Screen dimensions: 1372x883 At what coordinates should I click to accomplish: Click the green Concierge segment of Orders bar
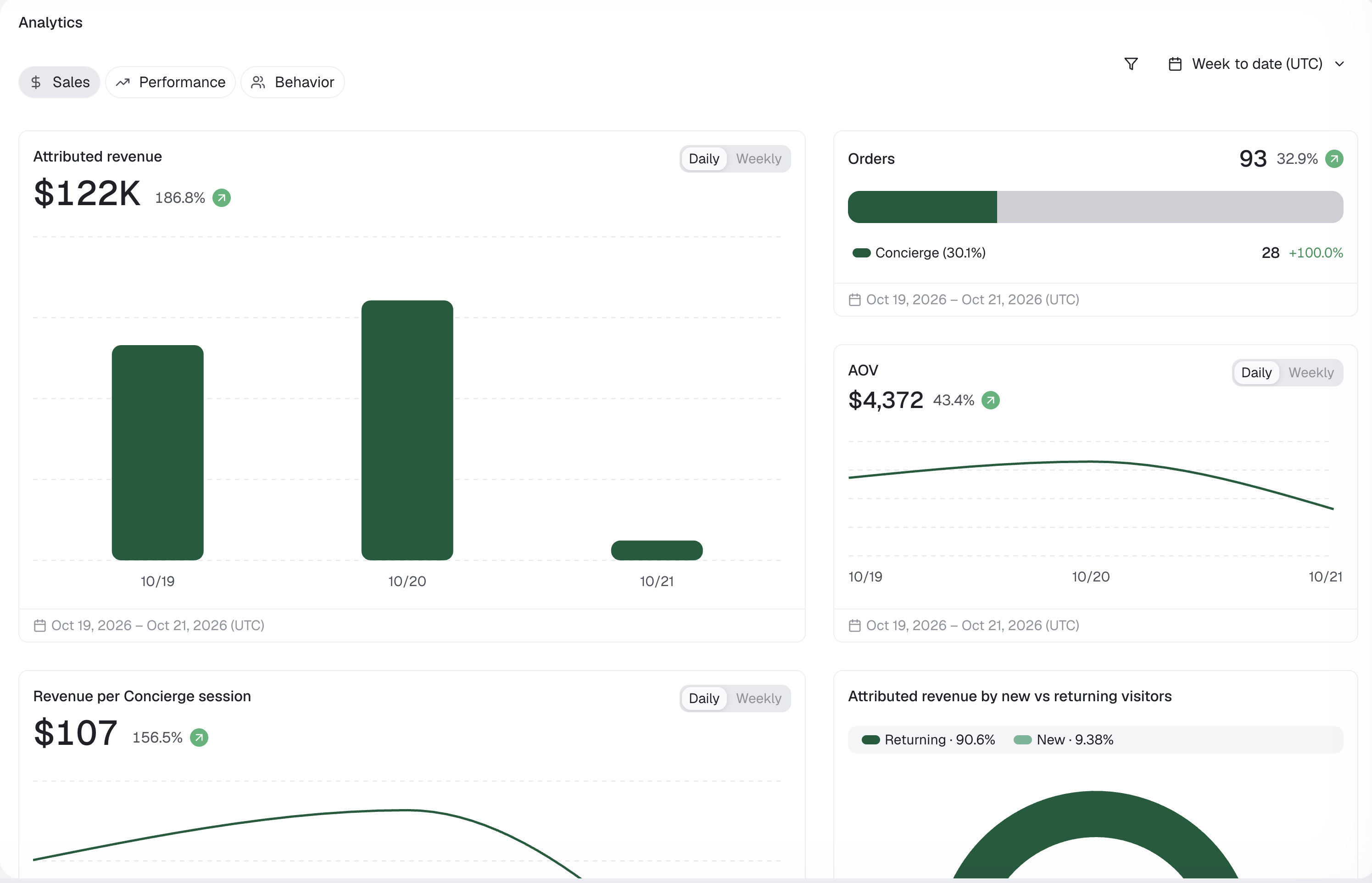click(922, 207)
